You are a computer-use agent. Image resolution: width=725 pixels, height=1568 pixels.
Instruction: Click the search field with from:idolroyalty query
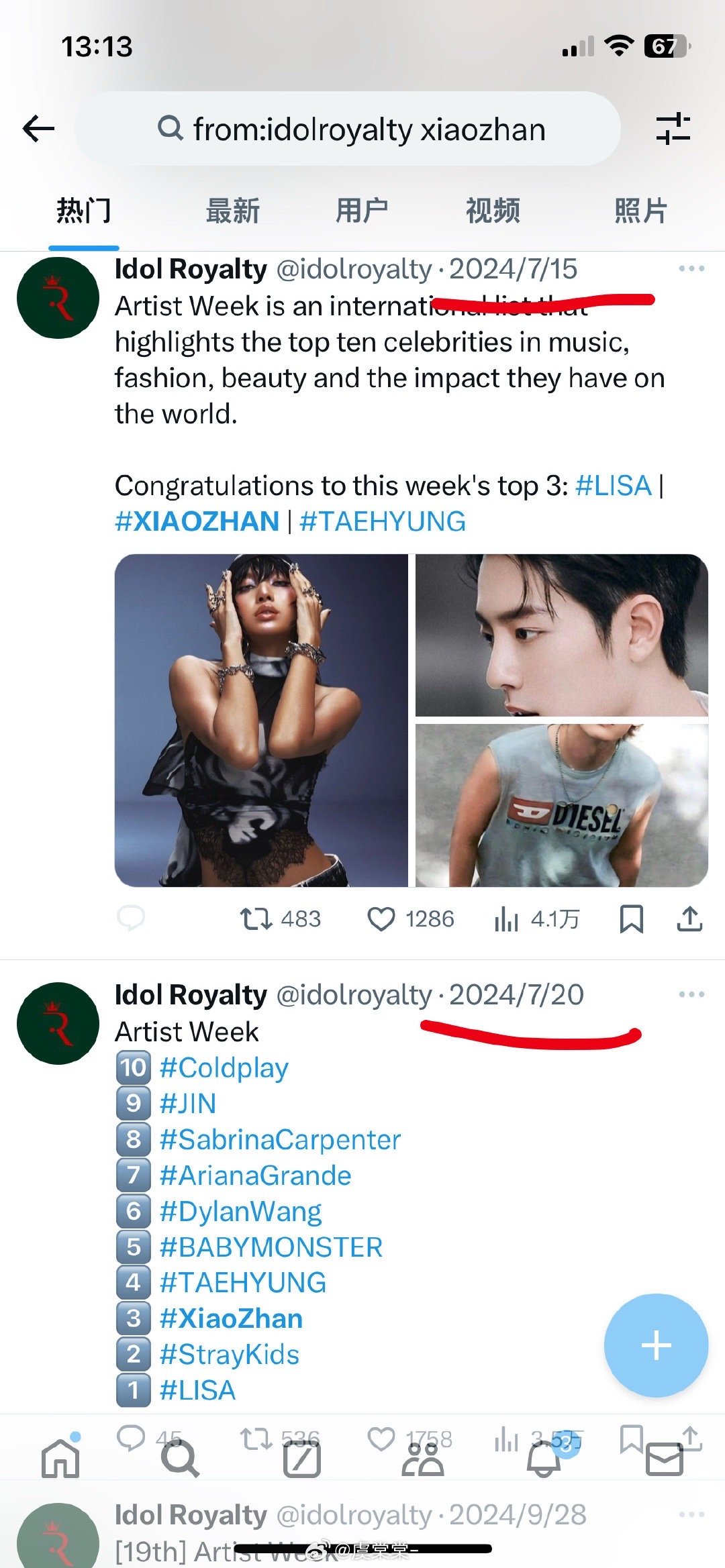tap(349, 129)
